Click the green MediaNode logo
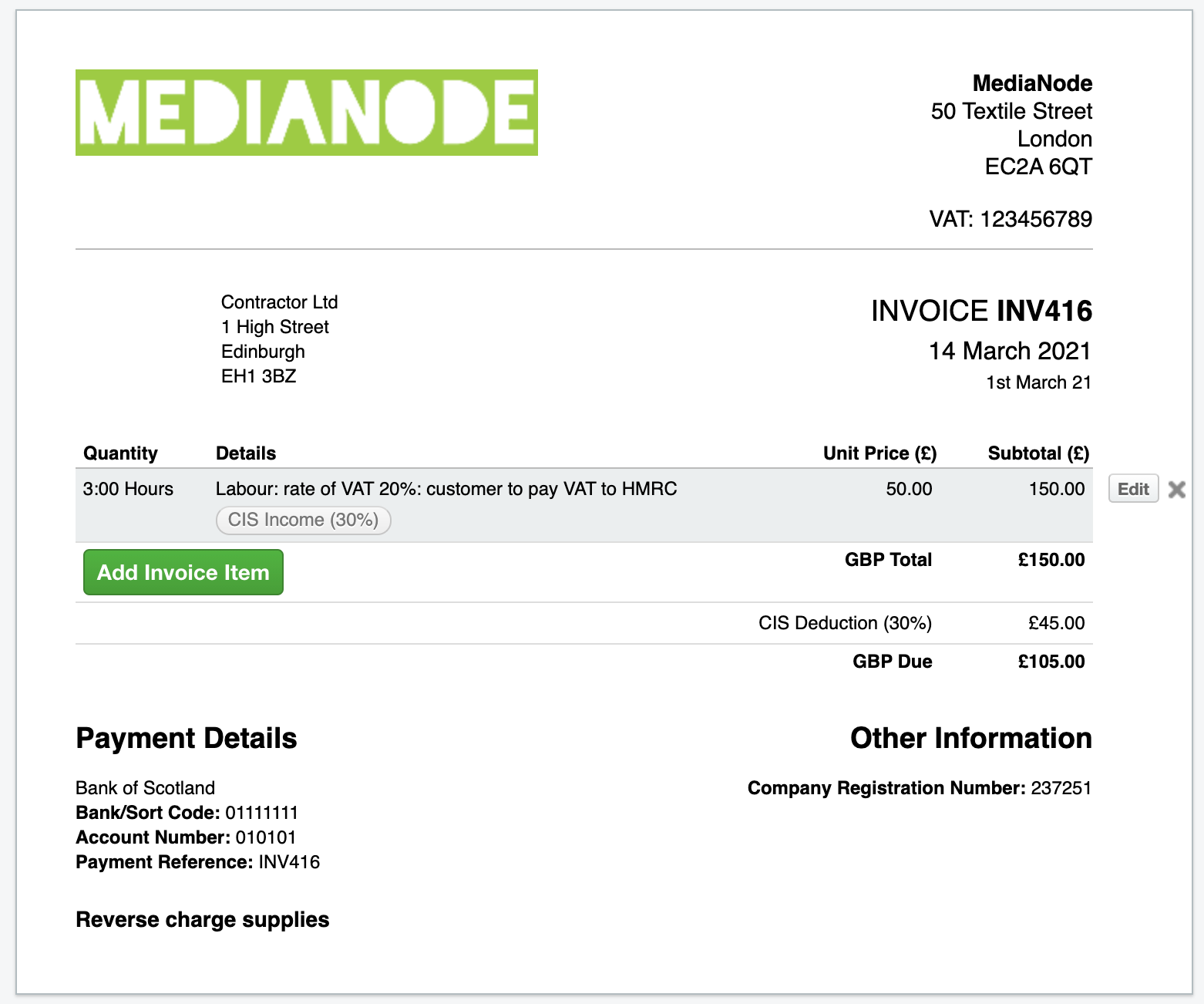 pos(306,113)
